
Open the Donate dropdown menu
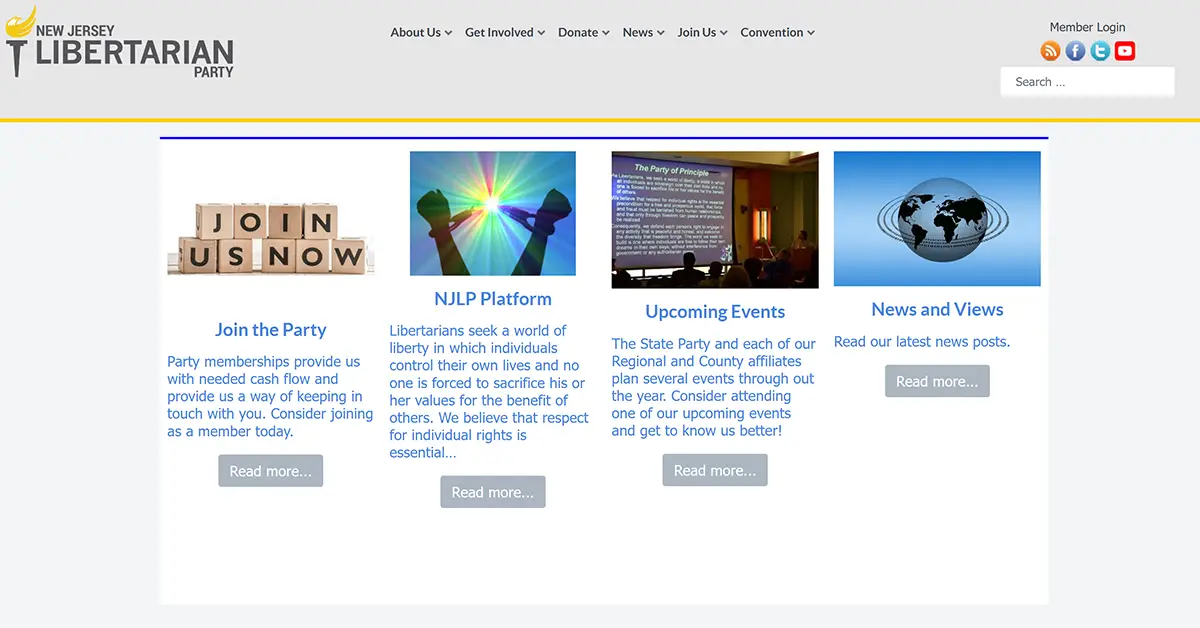(x=583, y=32)
